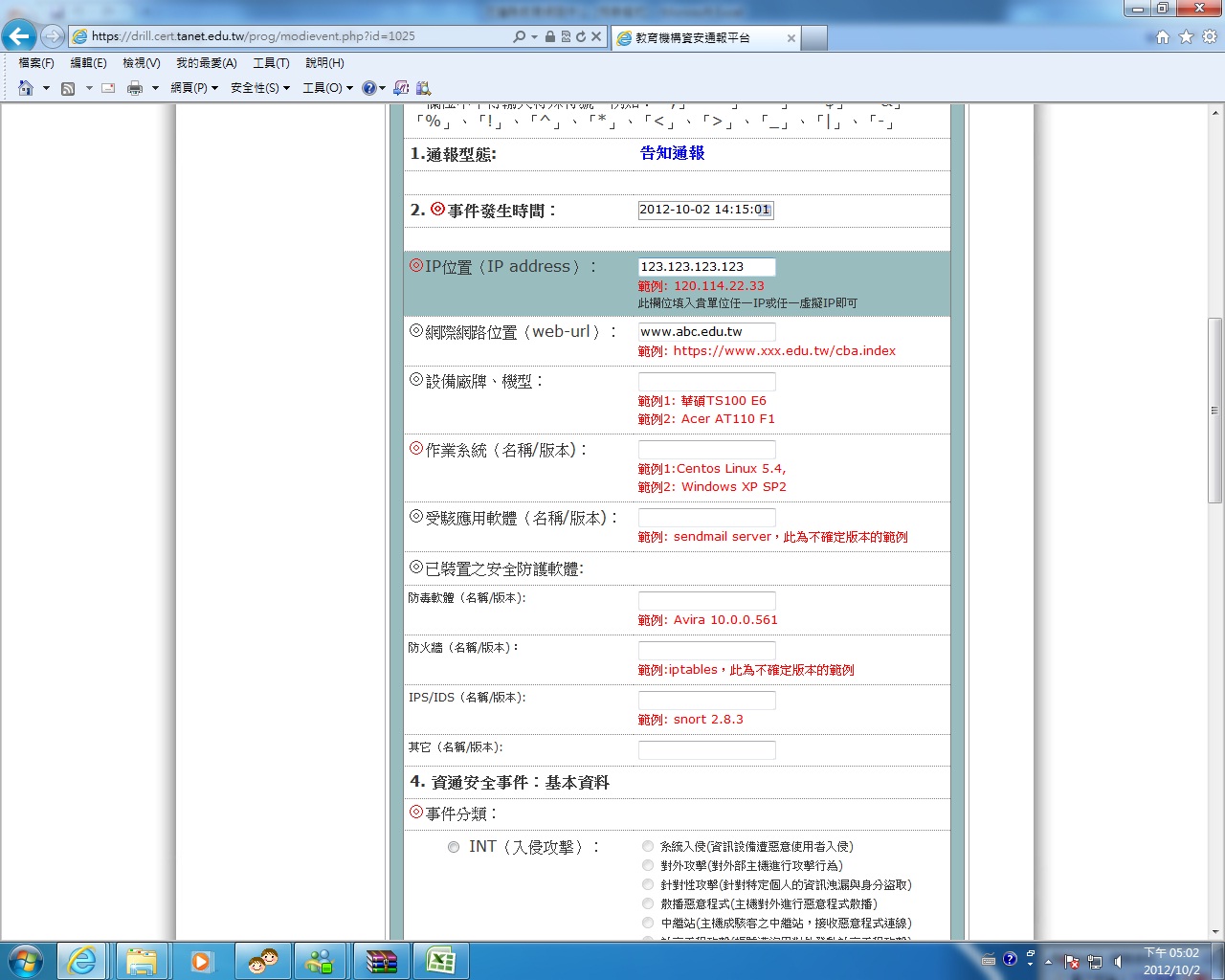
Task: Click the RSS feeds icon
Action: click(x=68, y=88)
